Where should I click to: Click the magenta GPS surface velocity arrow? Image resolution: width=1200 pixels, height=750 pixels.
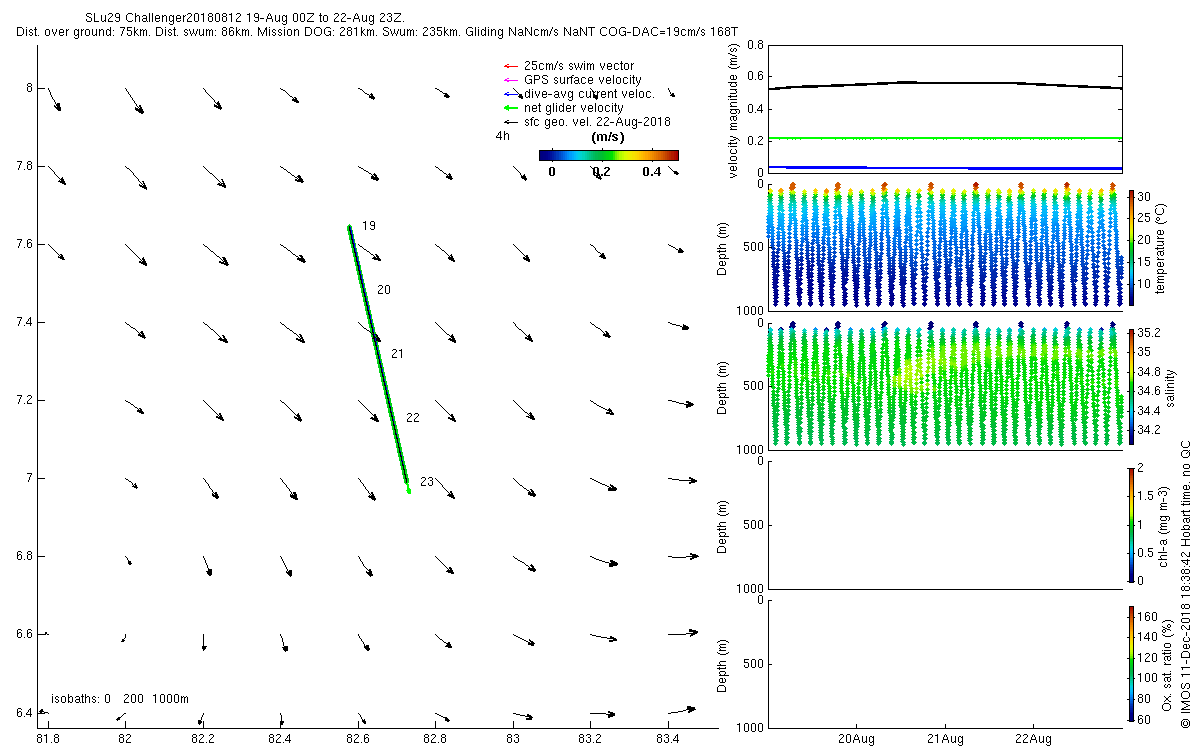click(x=509, y=80)
